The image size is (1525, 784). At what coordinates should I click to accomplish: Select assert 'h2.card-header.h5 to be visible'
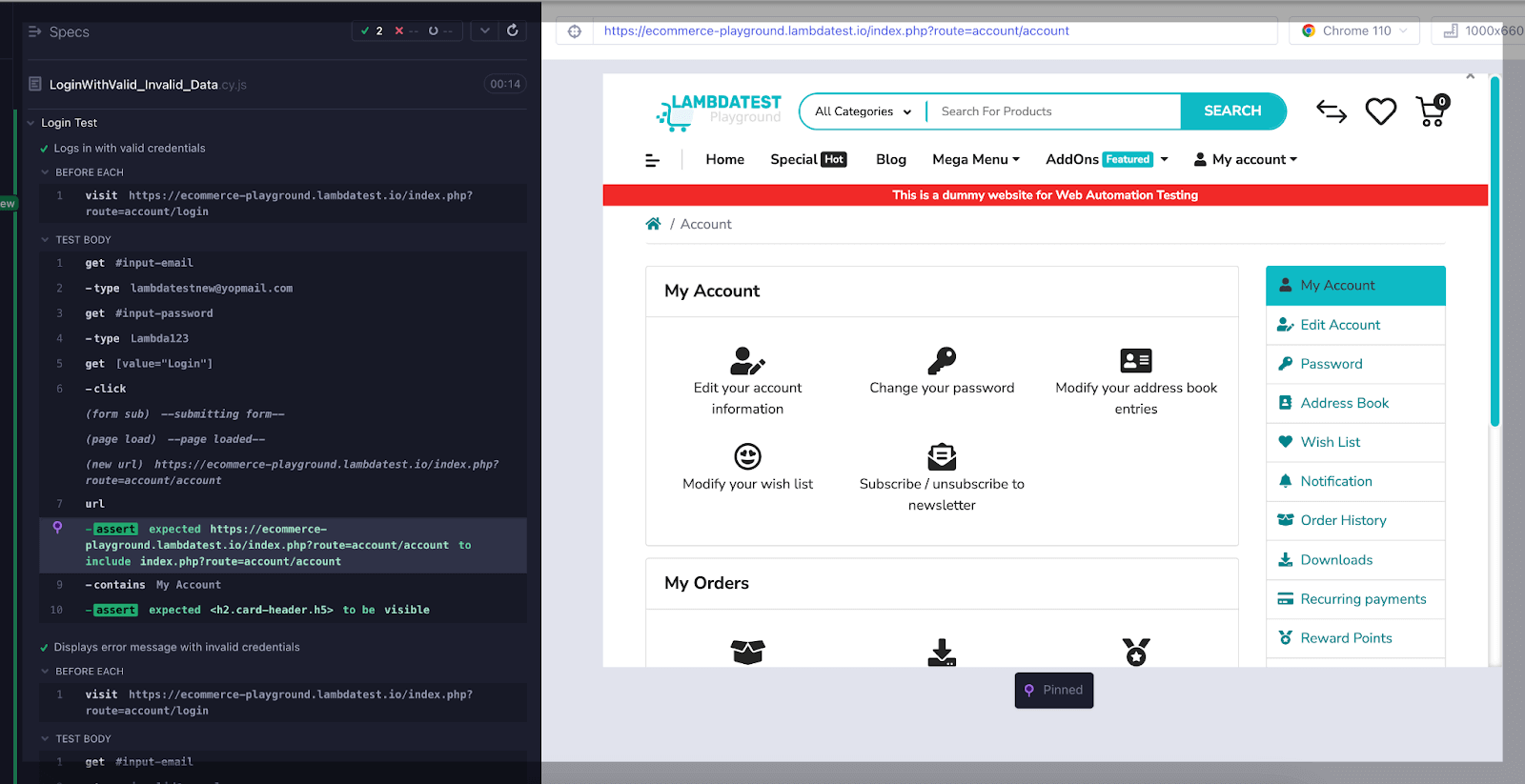coord(283,610)
